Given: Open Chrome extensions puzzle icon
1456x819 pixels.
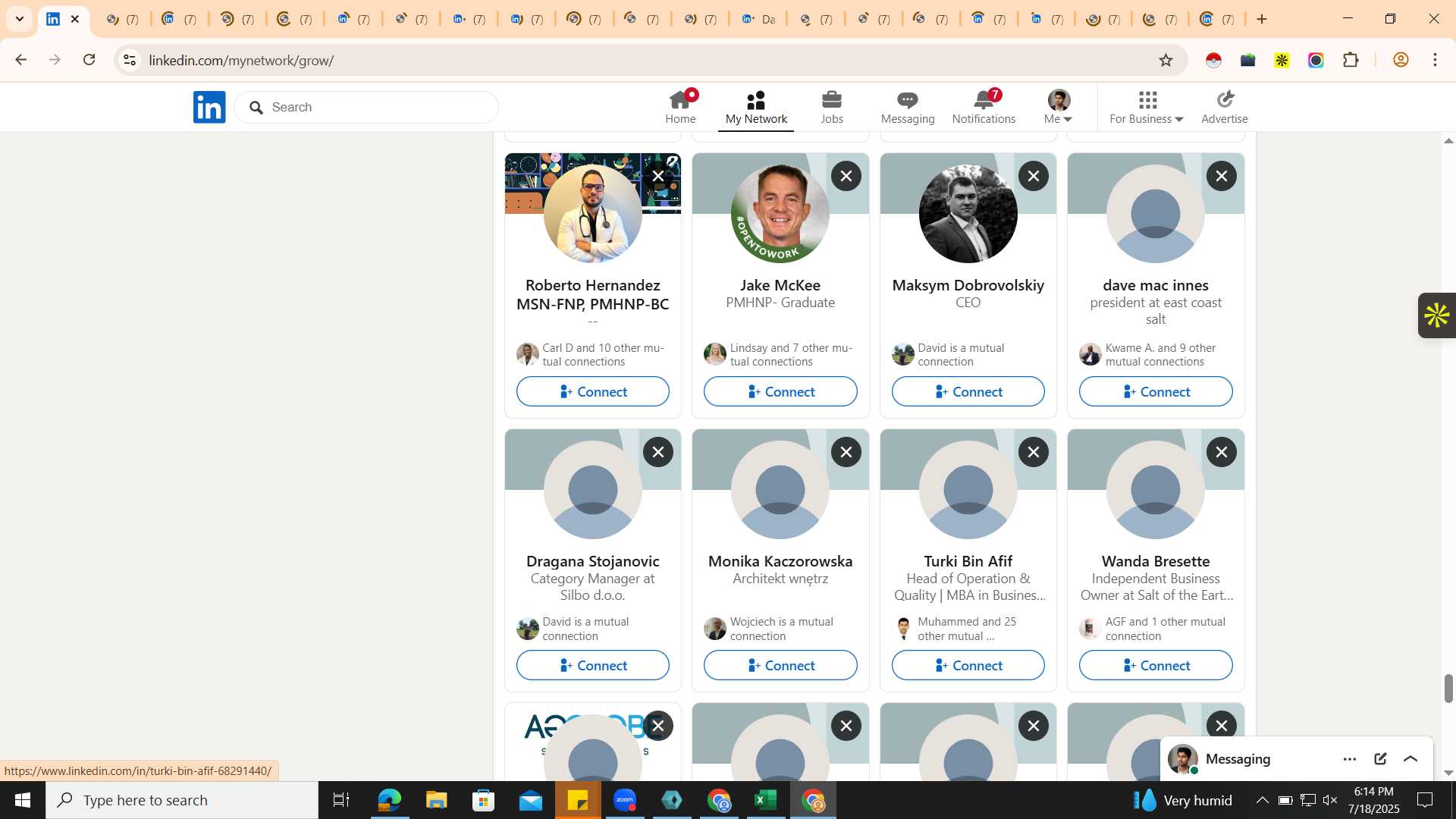Looking at the screenshot, I should pyautogui.click(x=1351, y=60).
